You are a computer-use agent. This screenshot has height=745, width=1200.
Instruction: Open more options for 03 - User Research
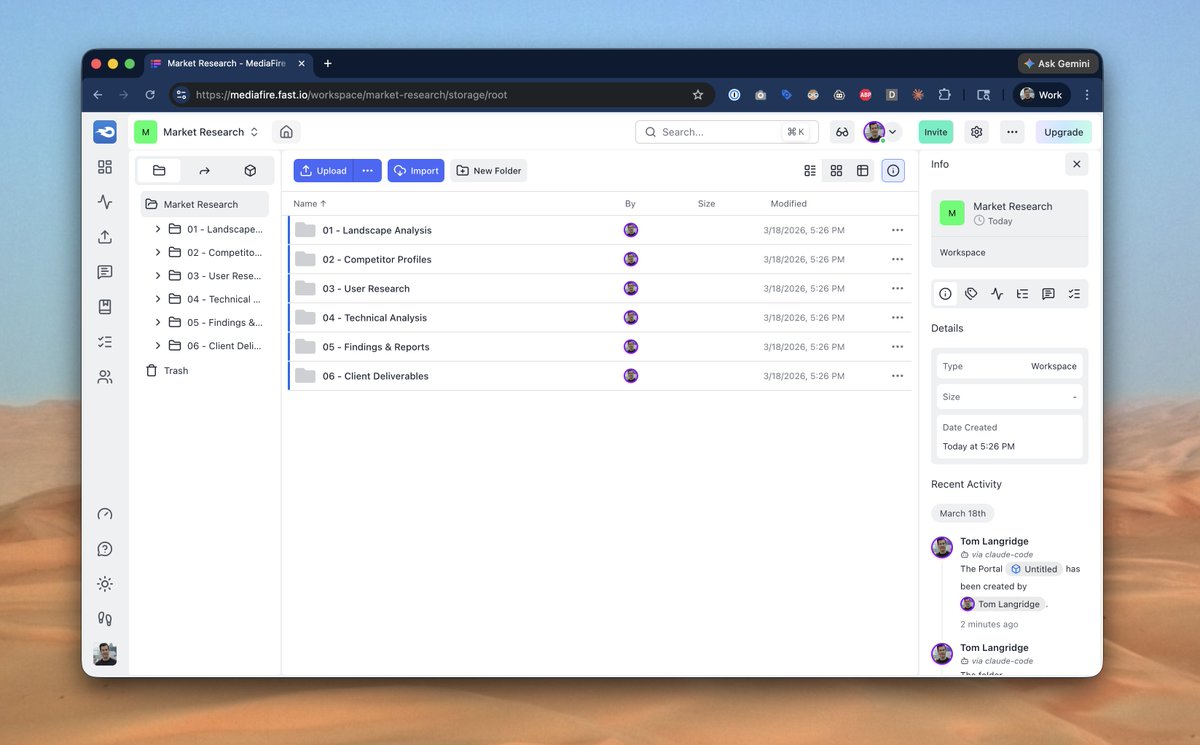[x=897, y=289]
